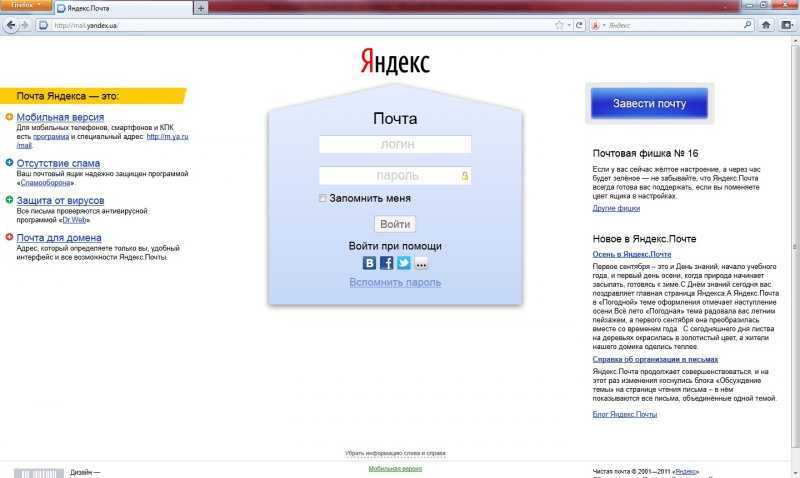Open the http://m.ya.ru/mail link

point(167,137)
